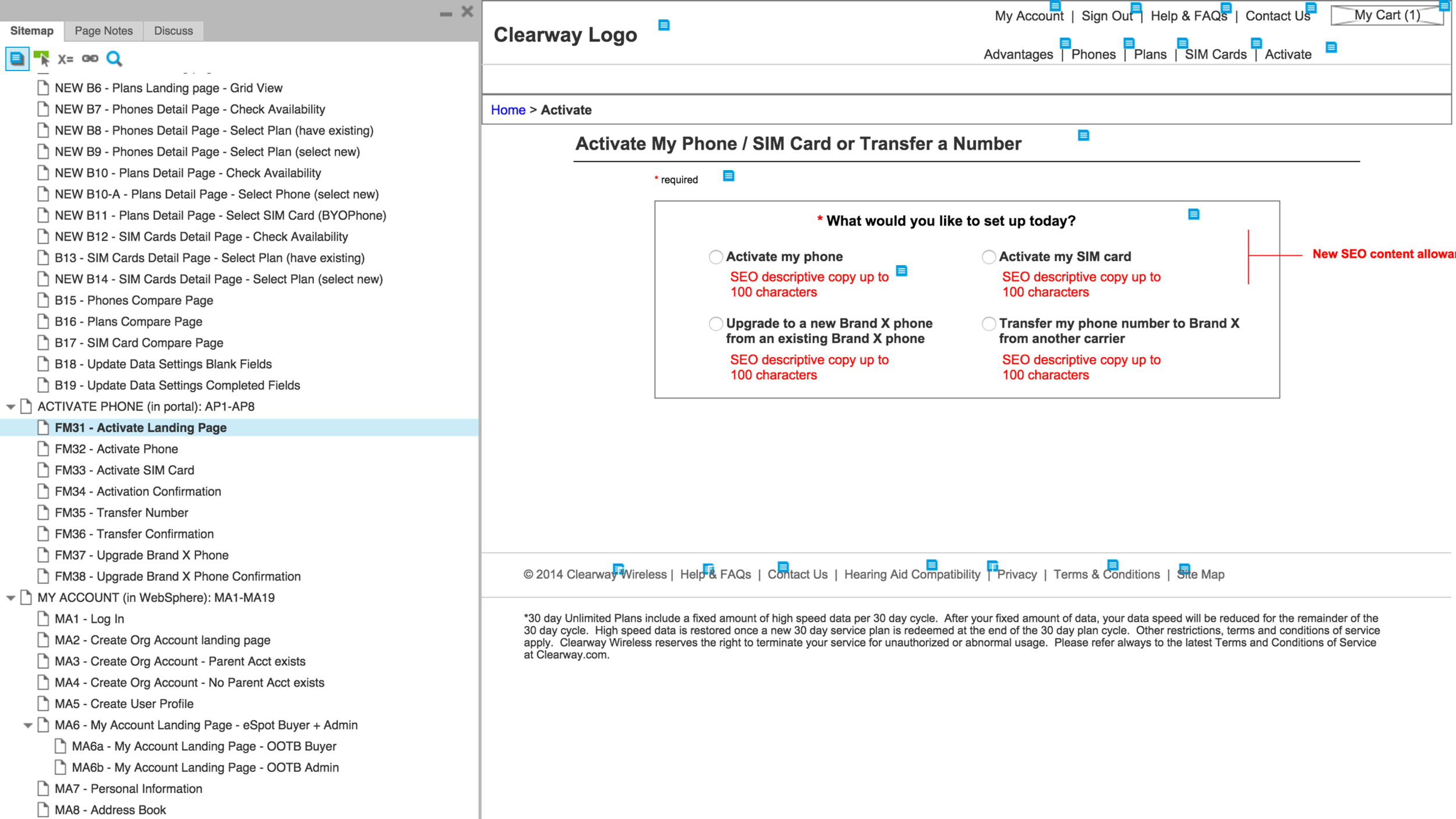This screenshot has width=1456, height=819.
Task: Open FM32 - Activate Phone page
Action: tap(116, 449)
